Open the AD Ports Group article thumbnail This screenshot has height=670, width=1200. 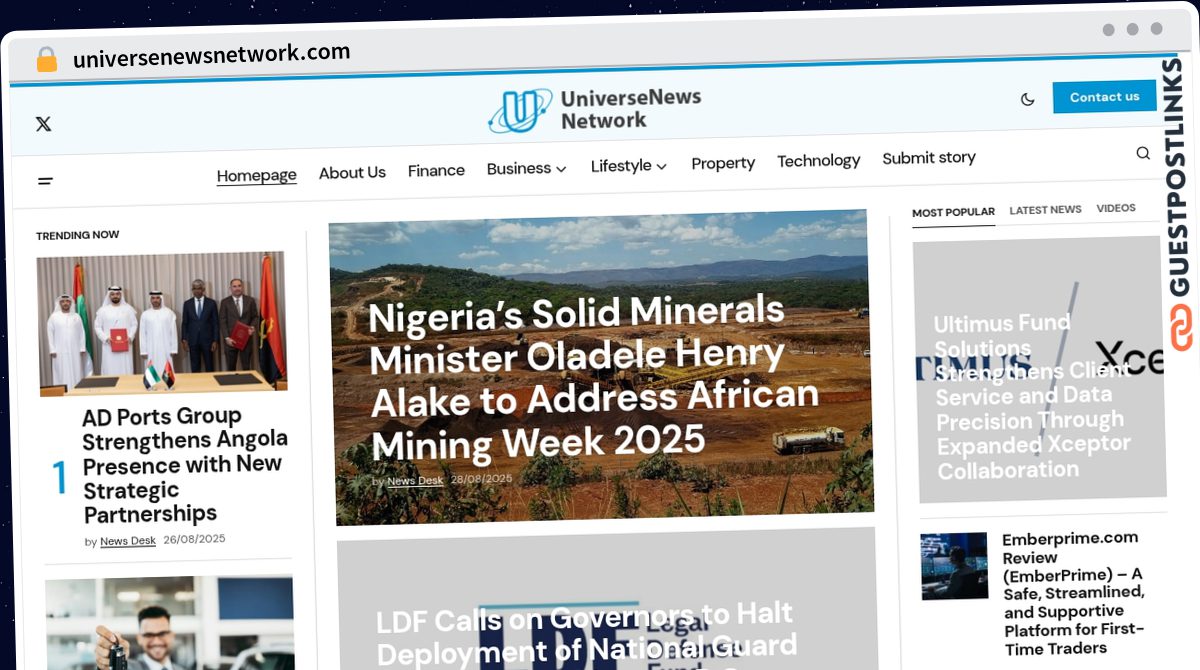162,322
